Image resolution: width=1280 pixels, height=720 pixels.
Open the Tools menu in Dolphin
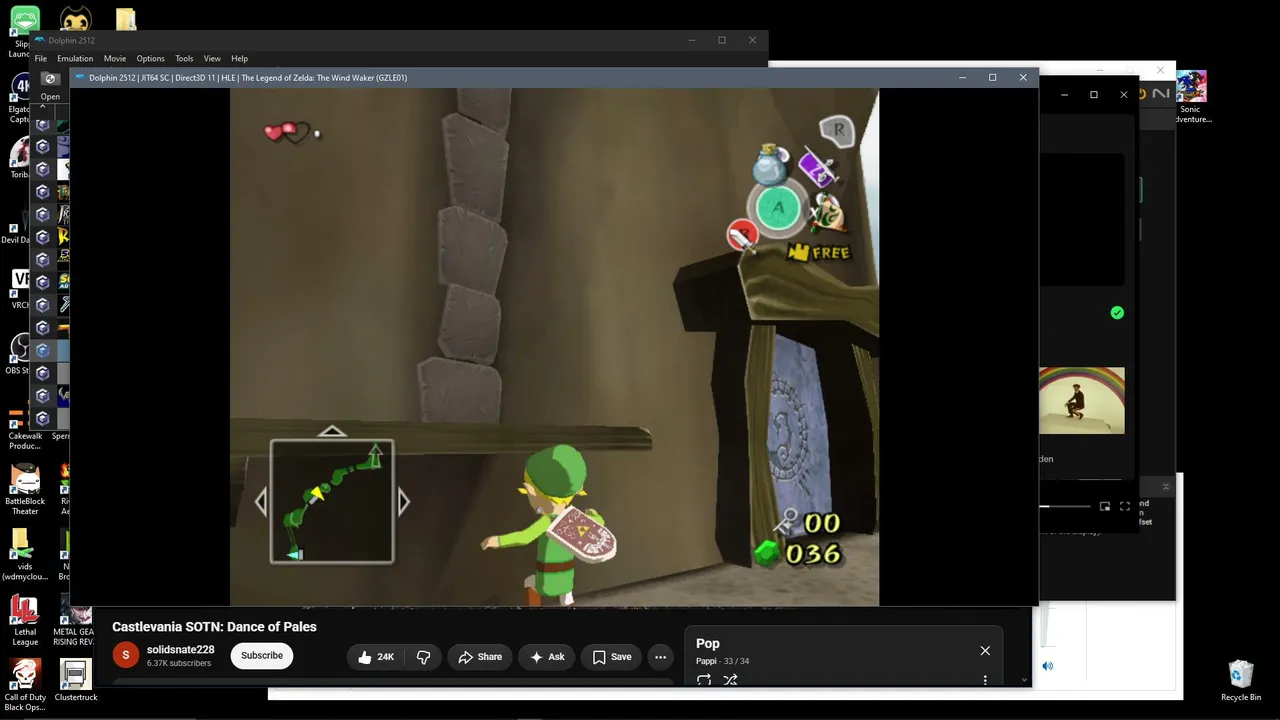(x=184, y=59)
